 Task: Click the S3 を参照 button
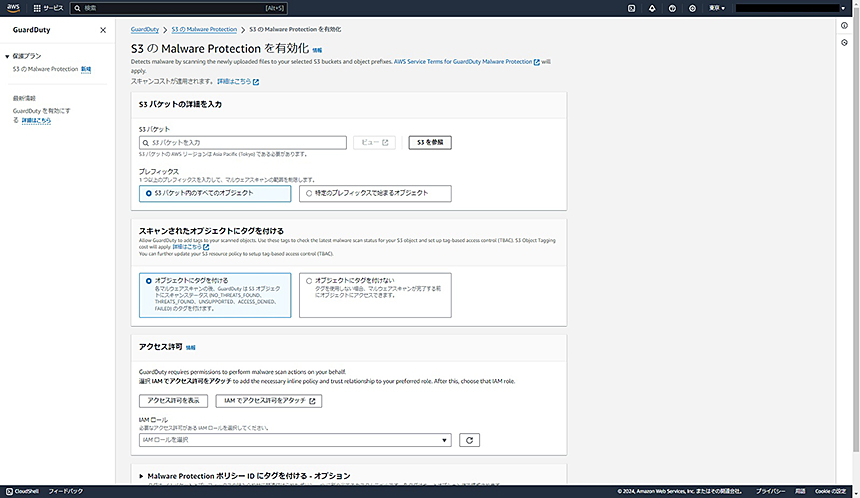click(430, 143)
